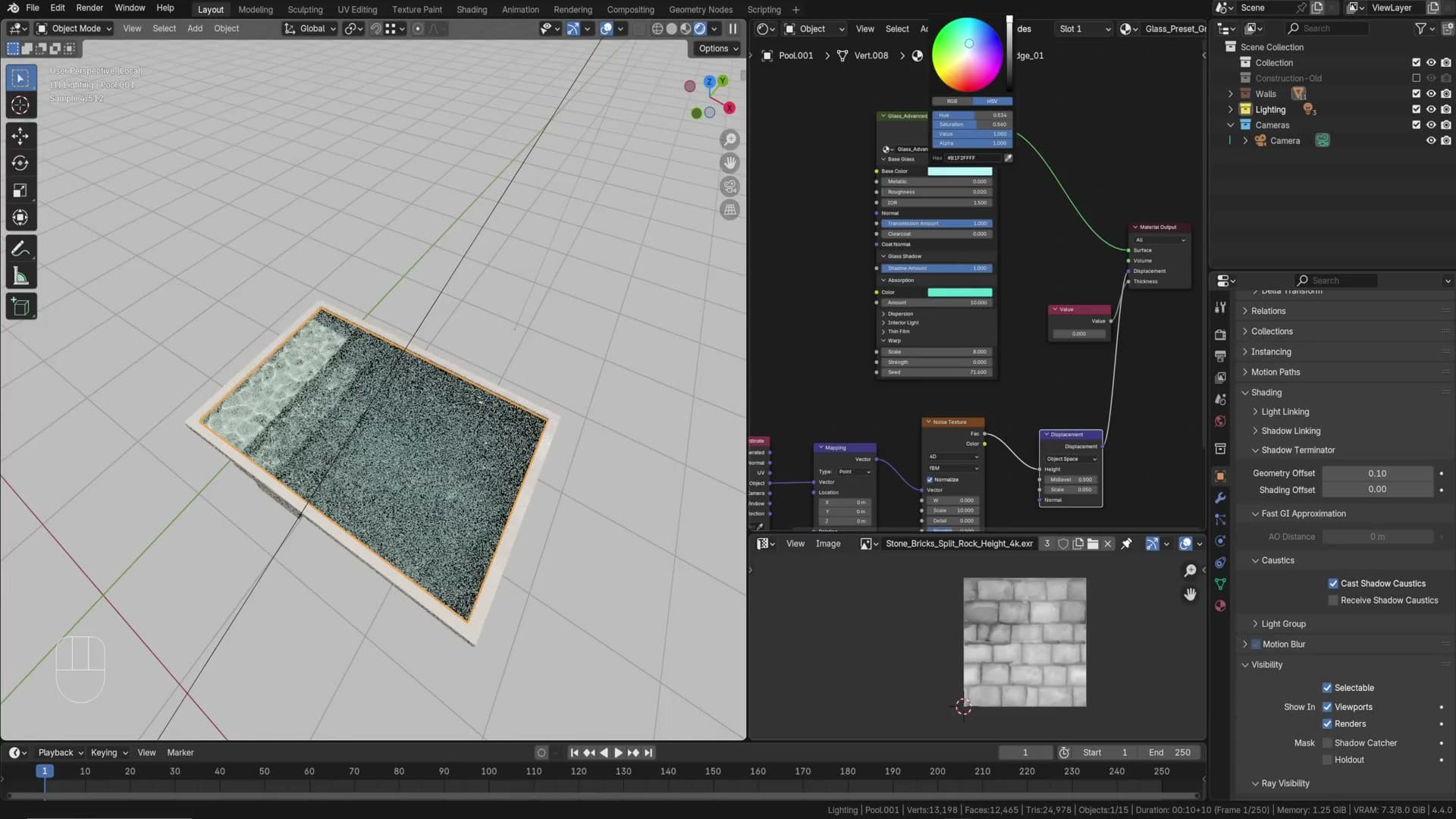Hide the Lighting collection eye icon
Viewport: 1456px width, 819px height.
pyautogui.click(x=1431, y=109)
